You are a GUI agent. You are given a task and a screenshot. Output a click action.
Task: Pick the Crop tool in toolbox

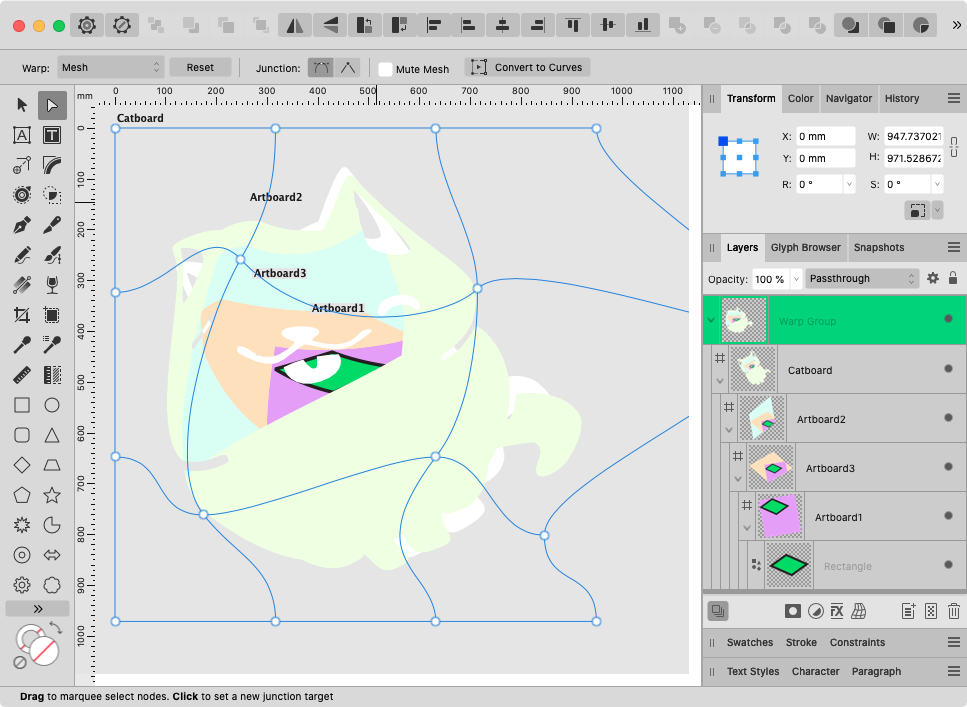pos(21,315)
